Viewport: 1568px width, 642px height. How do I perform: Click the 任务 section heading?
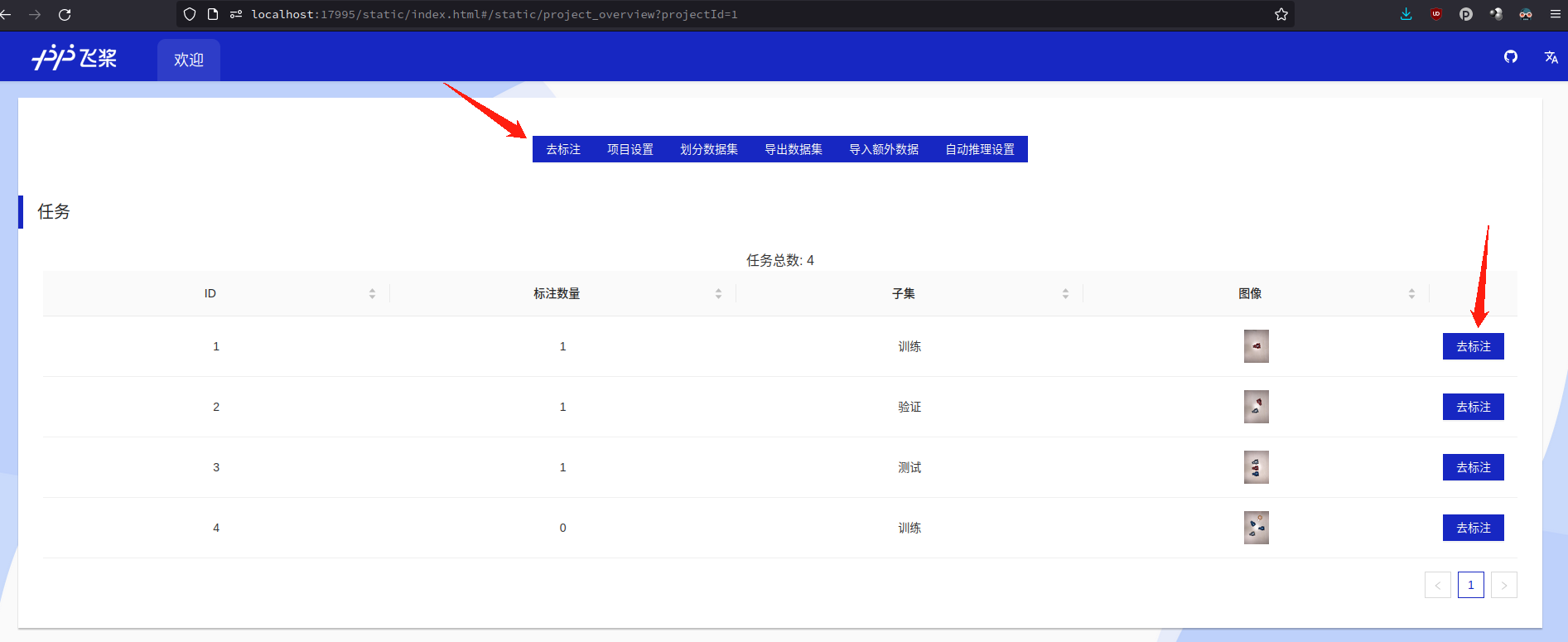click(54, 211)
